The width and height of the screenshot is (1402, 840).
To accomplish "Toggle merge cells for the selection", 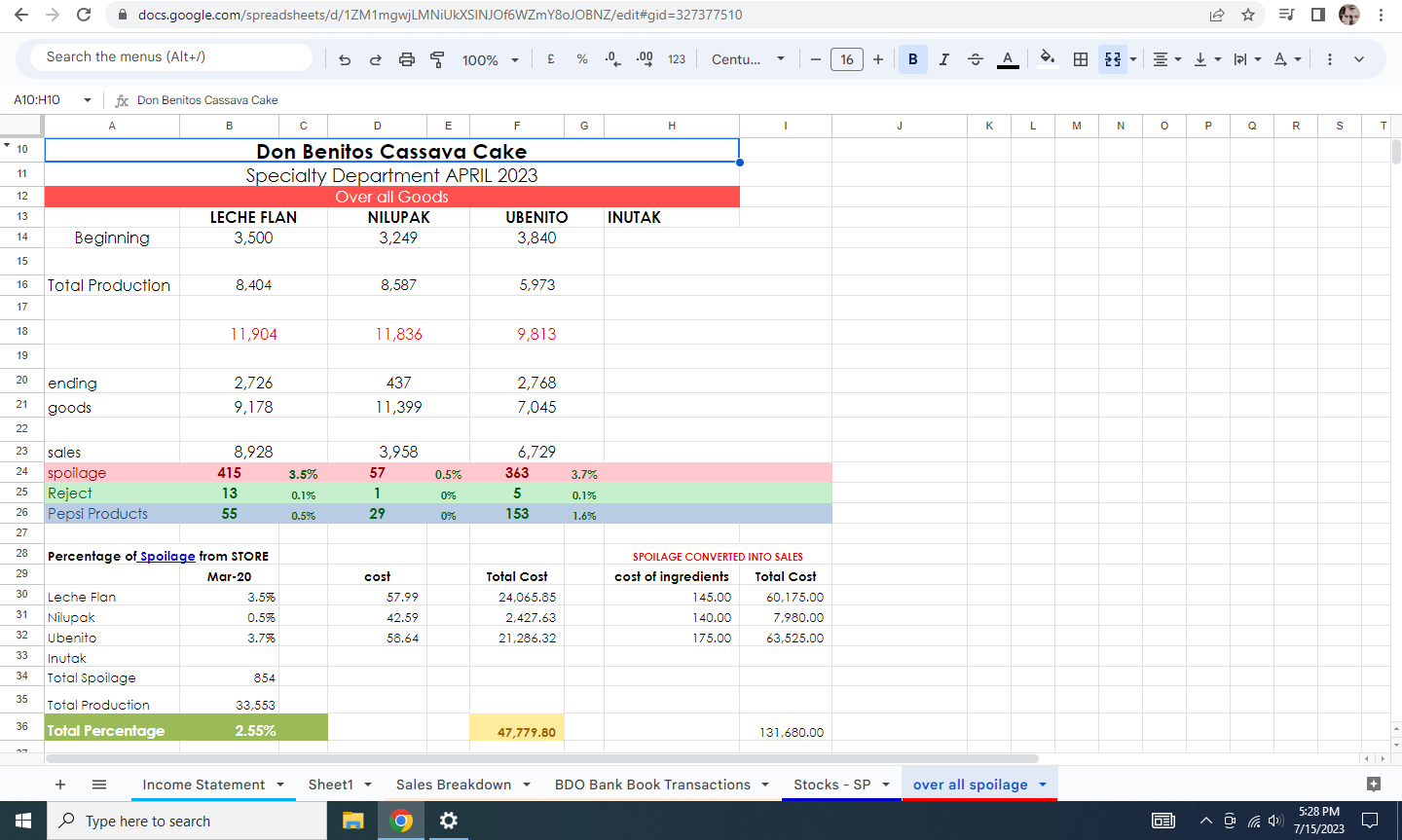I will 1112,59.
